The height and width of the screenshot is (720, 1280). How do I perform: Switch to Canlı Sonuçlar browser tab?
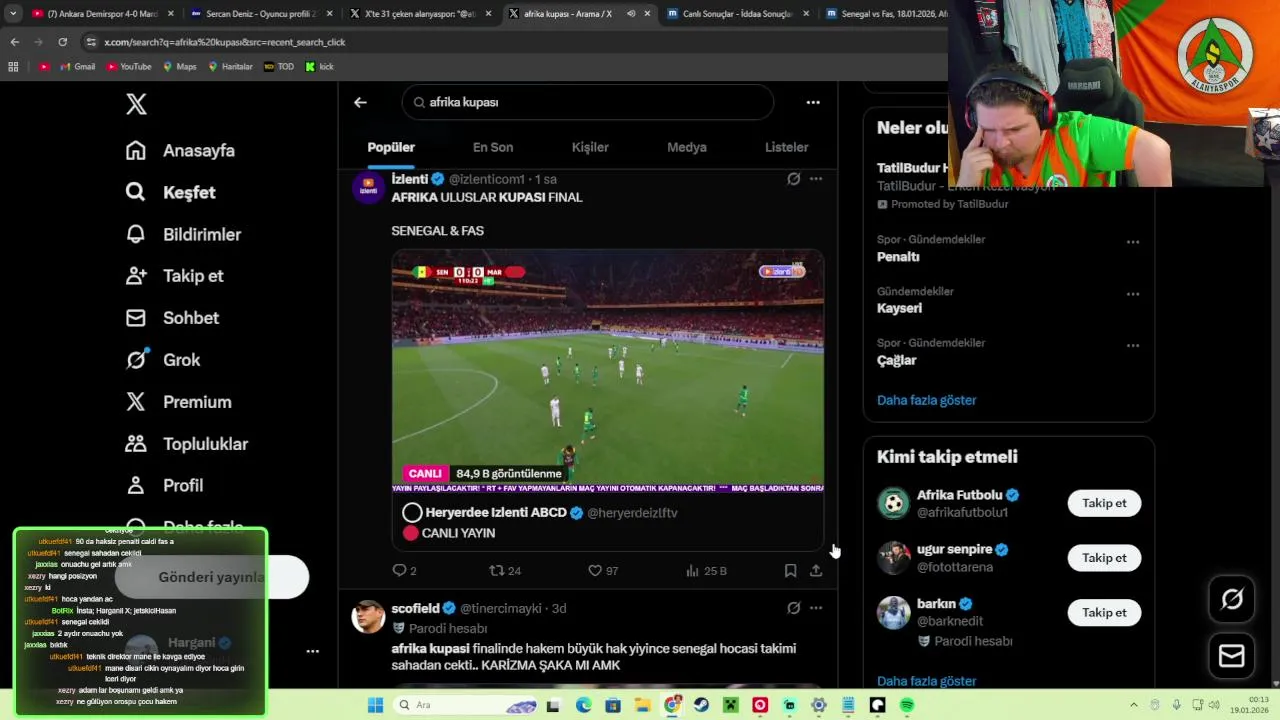(x=737, y=14)
